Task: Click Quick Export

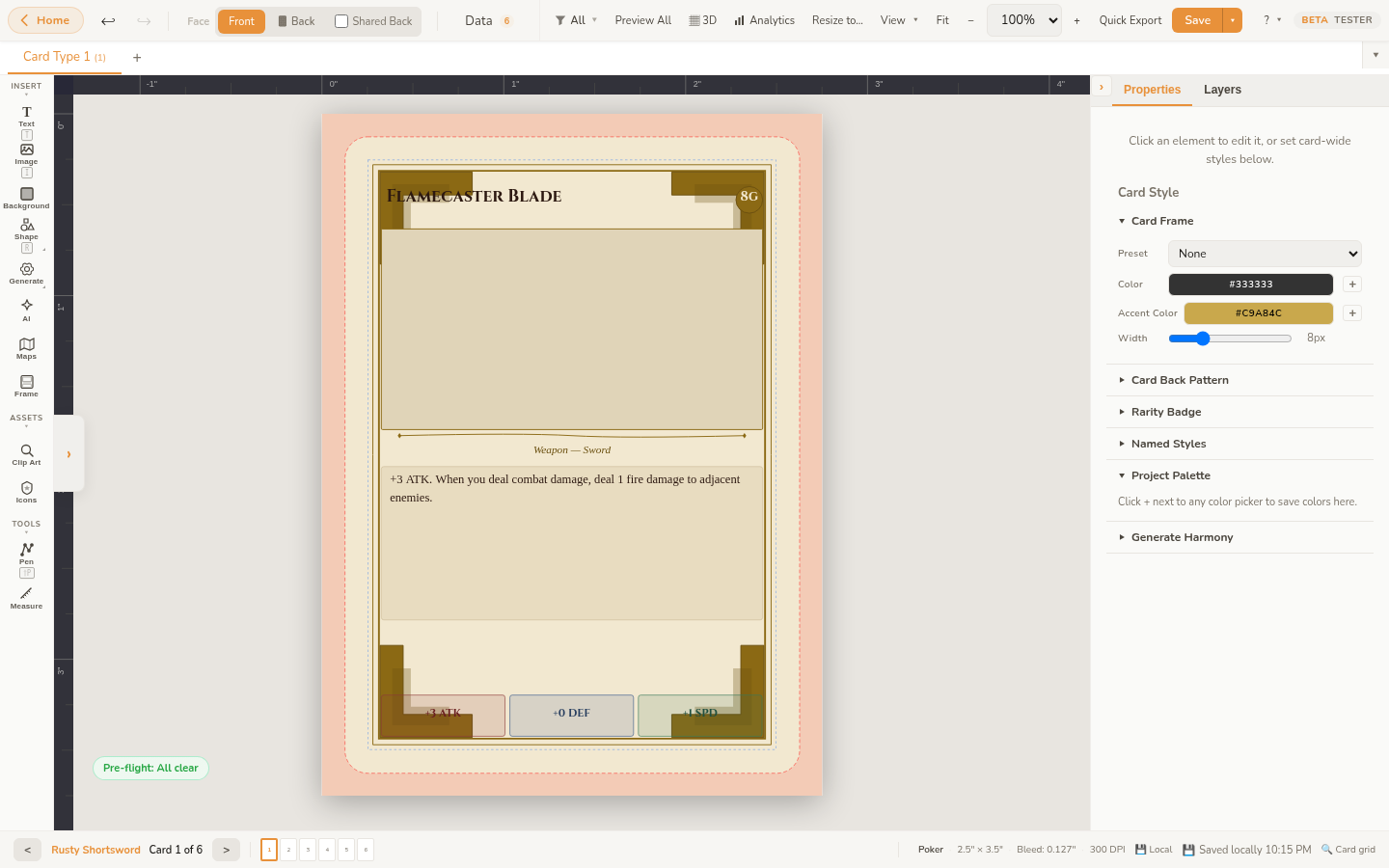Action: pos(1130,20)
